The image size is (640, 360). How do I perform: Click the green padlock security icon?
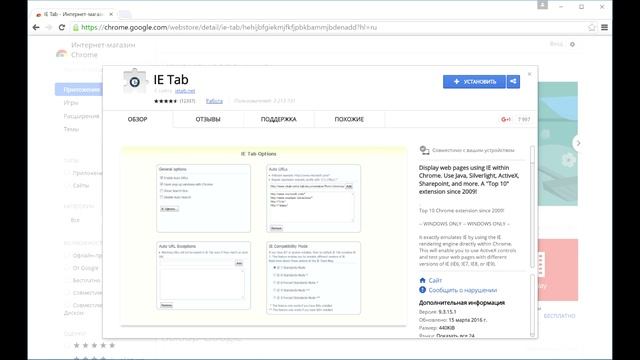pos(76,27)
